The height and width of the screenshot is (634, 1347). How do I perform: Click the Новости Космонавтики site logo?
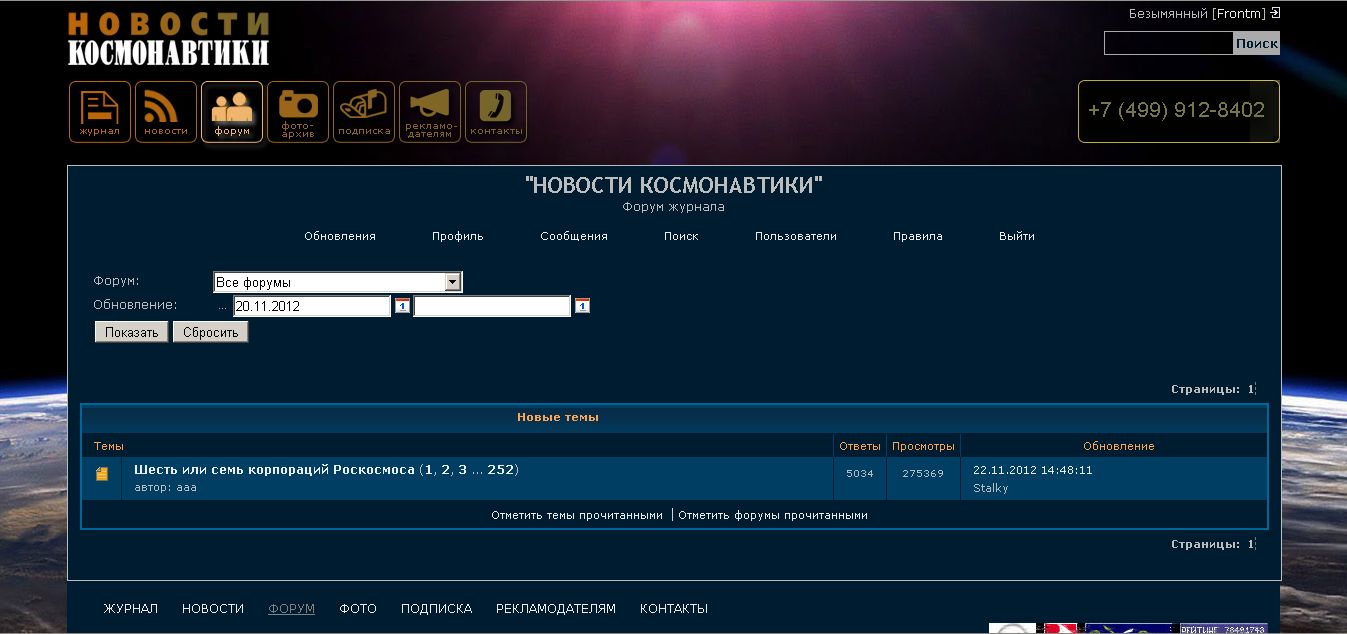point(169,39)
